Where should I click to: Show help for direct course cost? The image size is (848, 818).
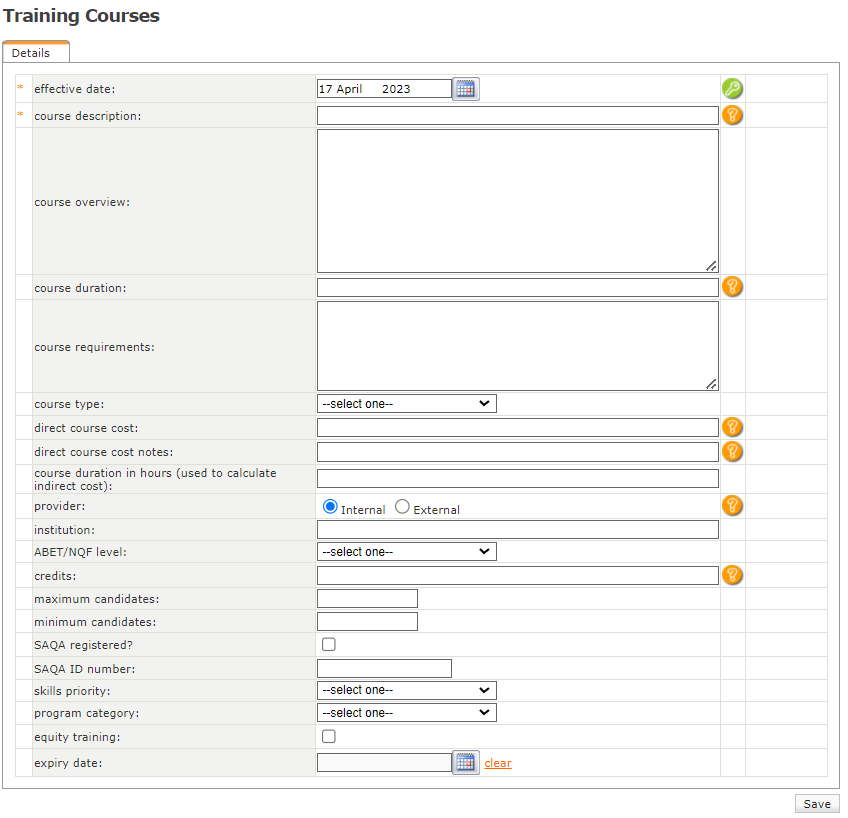pos(732,427)
